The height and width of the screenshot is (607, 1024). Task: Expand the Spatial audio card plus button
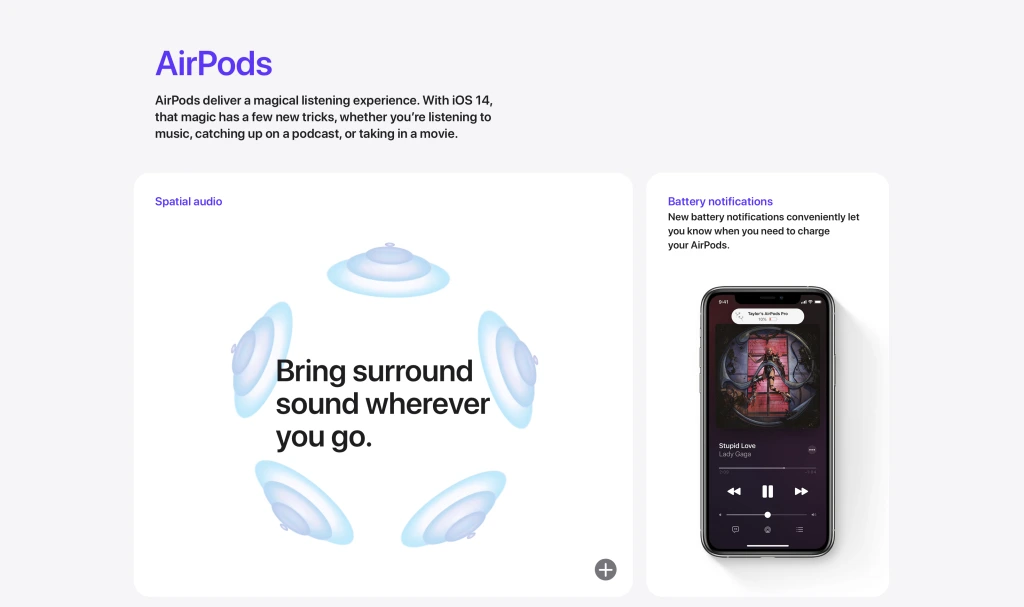pyautogui.click(x=605, y=570)
